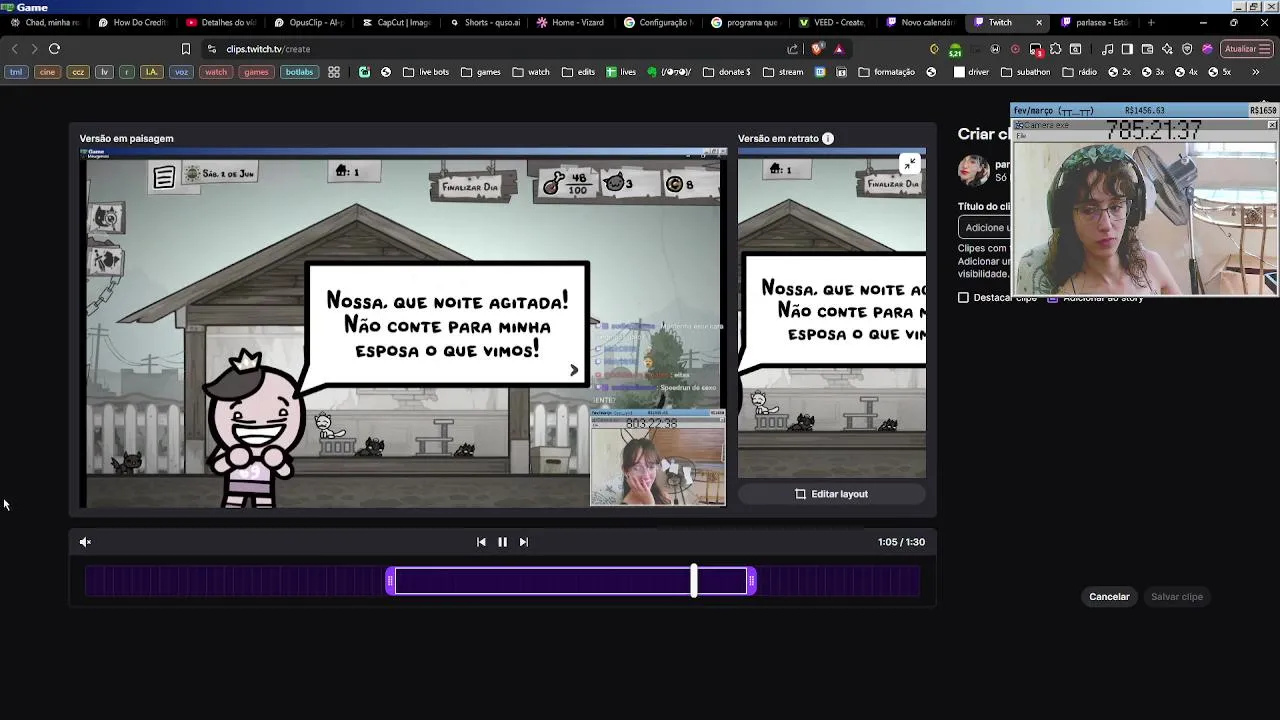Open the Brave wallet icon
The image size is (1280, 720).
click(1147, 48)
